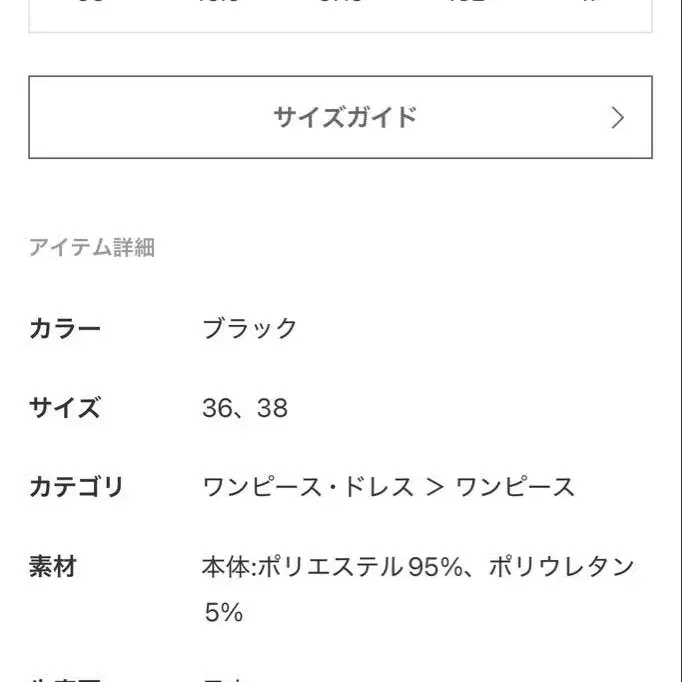682x682 pixels.
Task: Click the 素材 material label
Action: pyautogui.click(x=53, y=567)
